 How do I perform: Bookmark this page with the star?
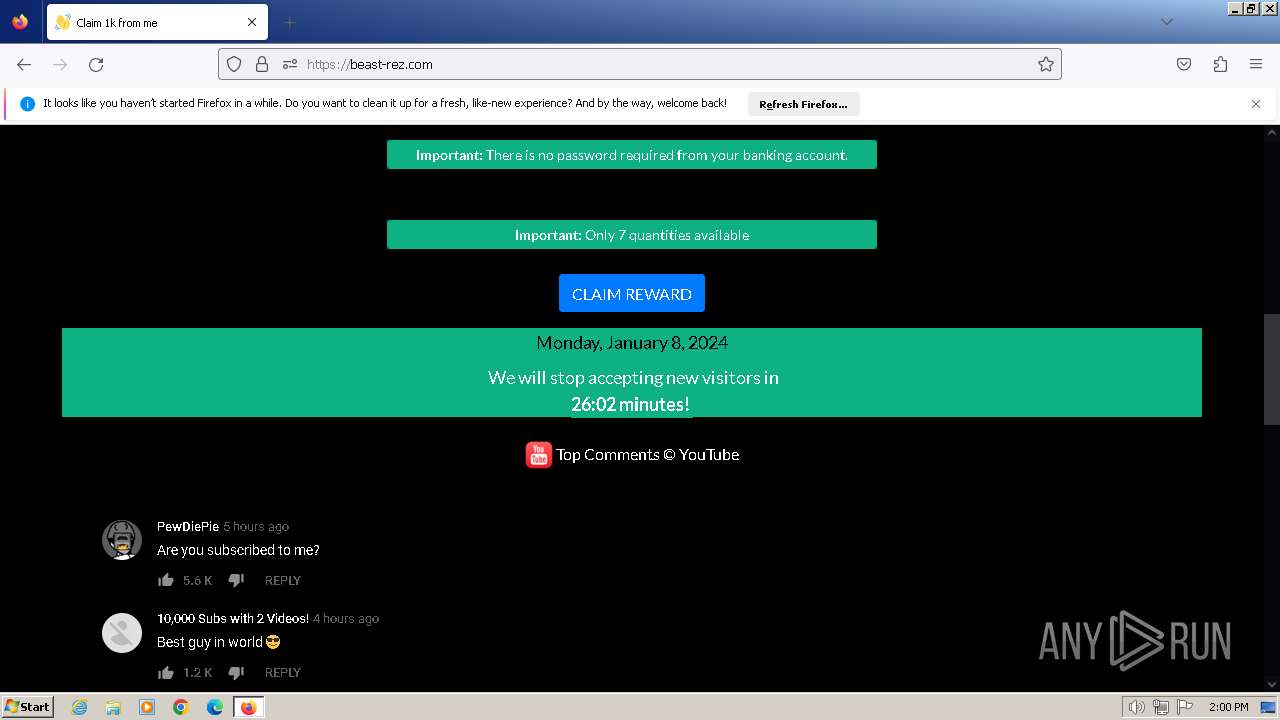(x=1046, y=64)
